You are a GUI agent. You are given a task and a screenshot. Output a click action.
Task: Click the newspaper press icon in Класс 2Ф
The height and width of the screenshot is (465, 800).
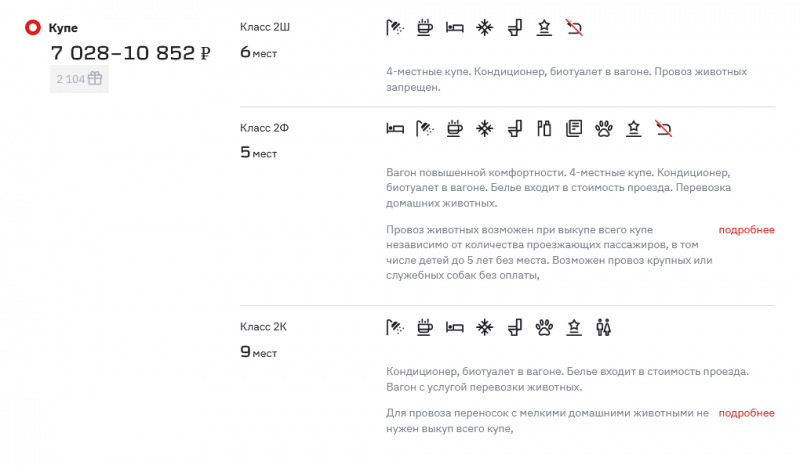coord(574,127)
